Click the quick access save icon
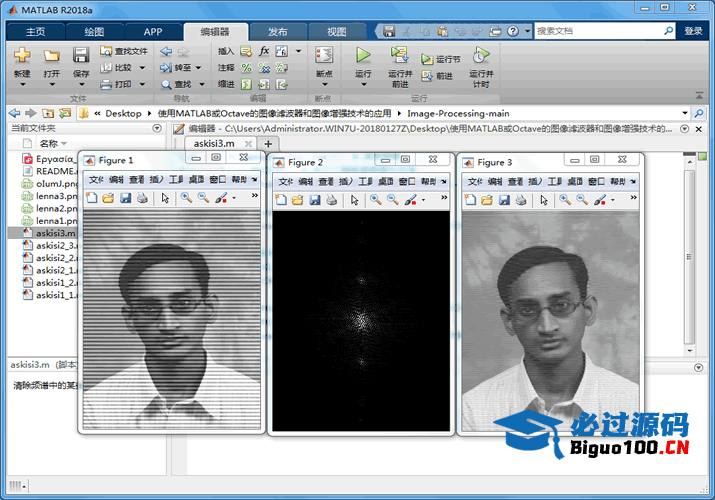 click(389, 31)
